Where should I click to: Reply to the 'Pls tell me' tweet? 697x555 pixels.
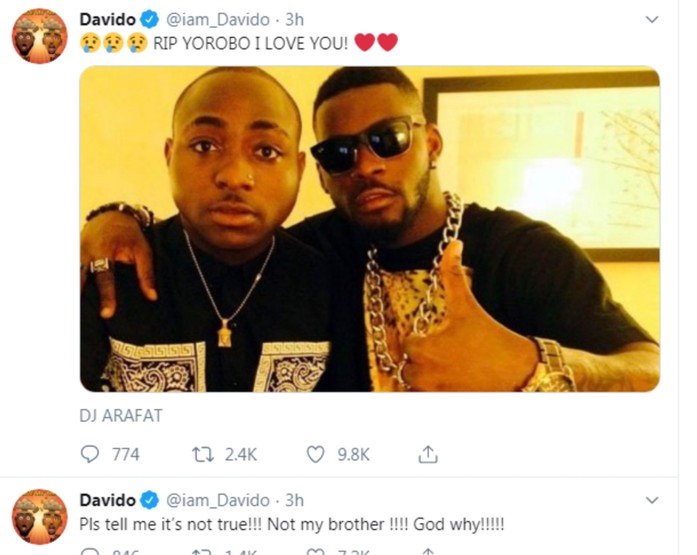click(x=89, y=552)
